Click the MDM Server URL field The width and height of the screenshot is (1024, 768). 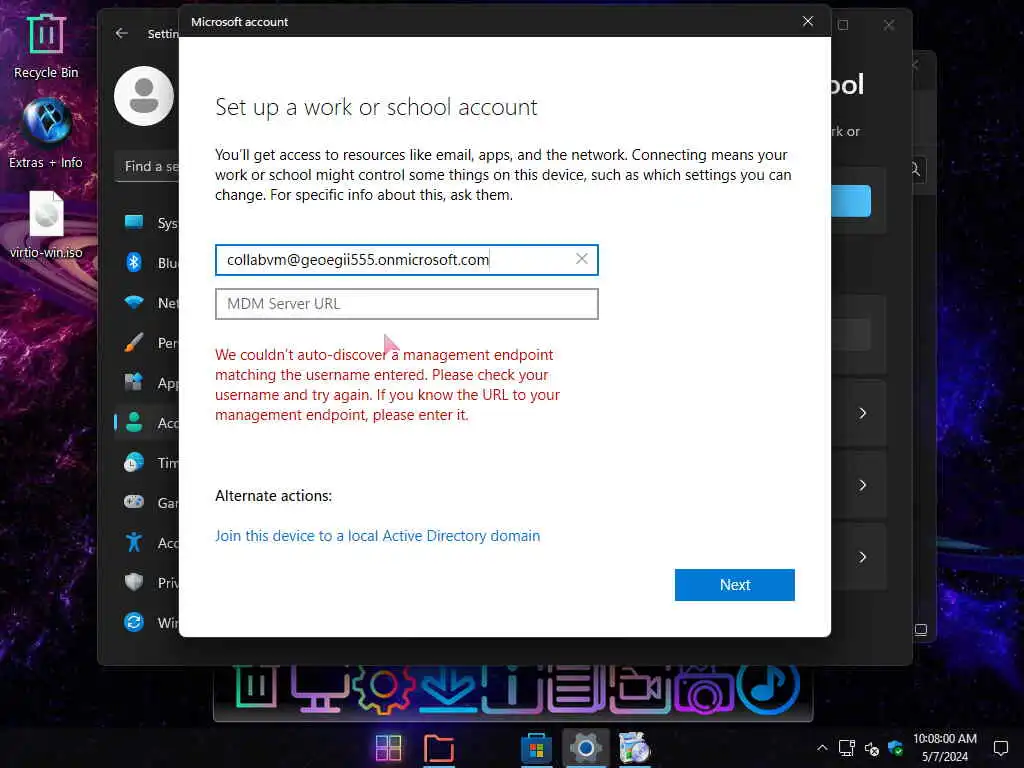point(407,304)
